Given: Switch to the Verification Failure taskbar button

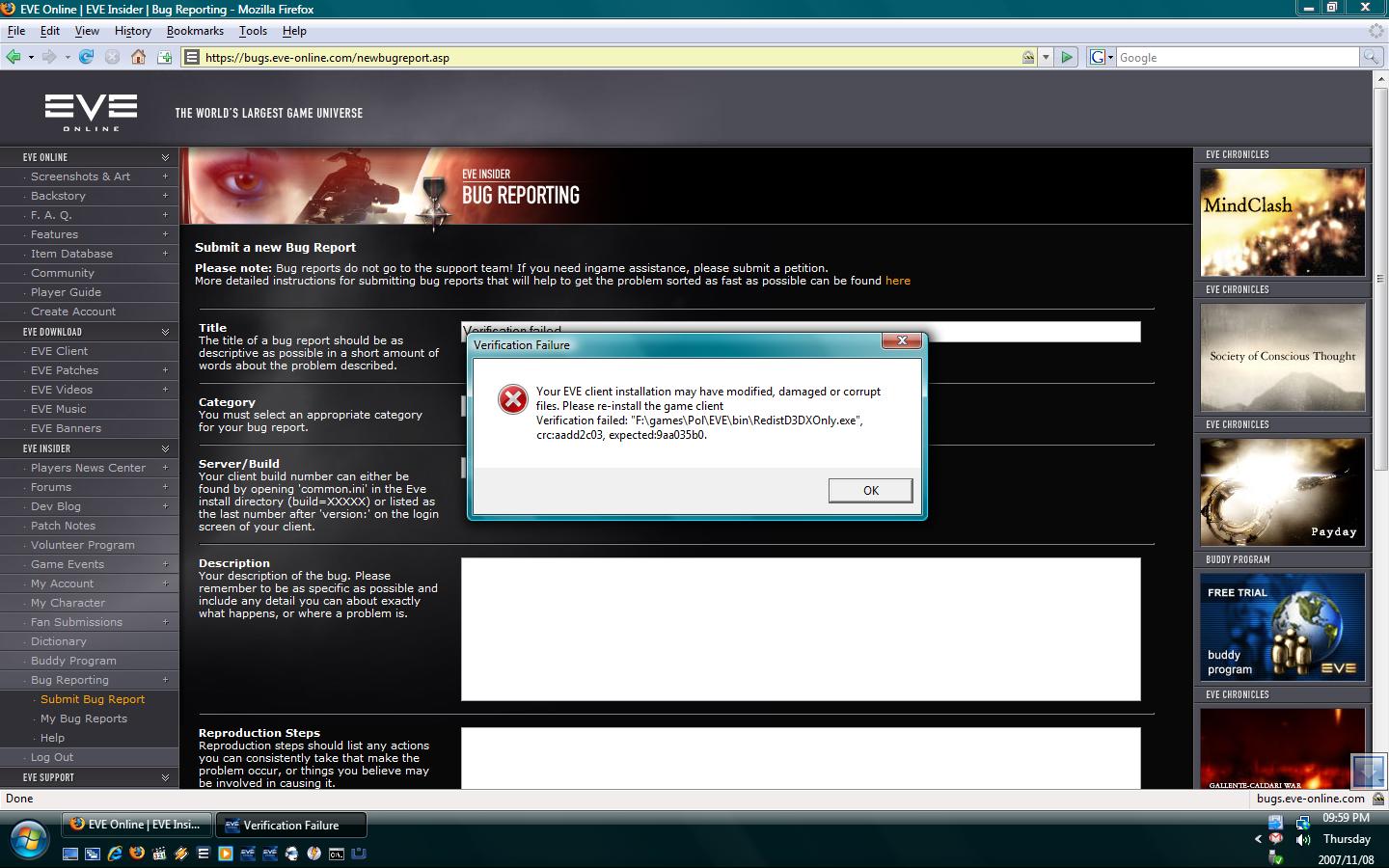Looking at the screenshot, I should pos(291,825).
